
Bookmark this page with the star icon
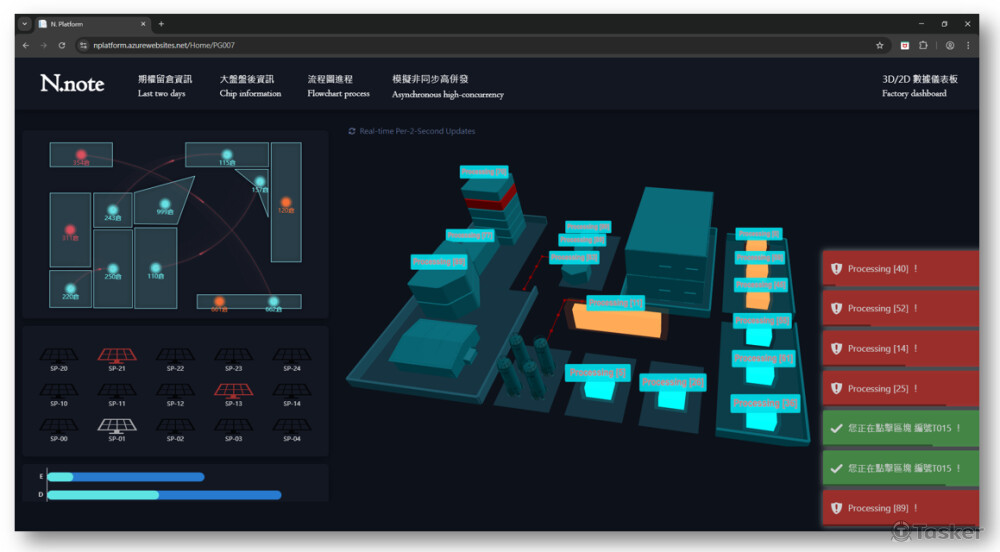tap(879, 45)
